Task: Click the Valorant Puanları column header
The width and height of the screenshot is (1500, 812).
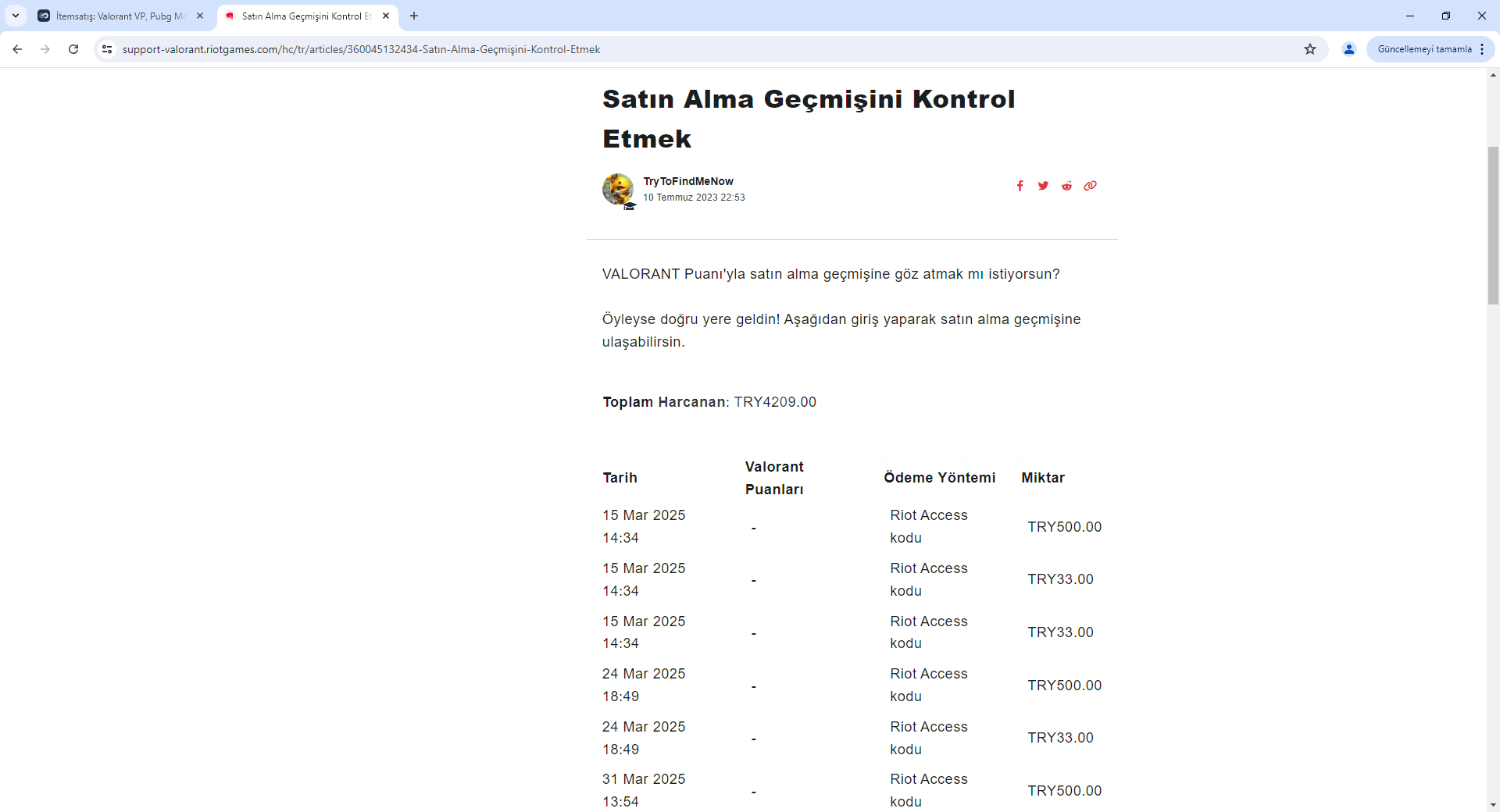Action: (x=774, y=478)
